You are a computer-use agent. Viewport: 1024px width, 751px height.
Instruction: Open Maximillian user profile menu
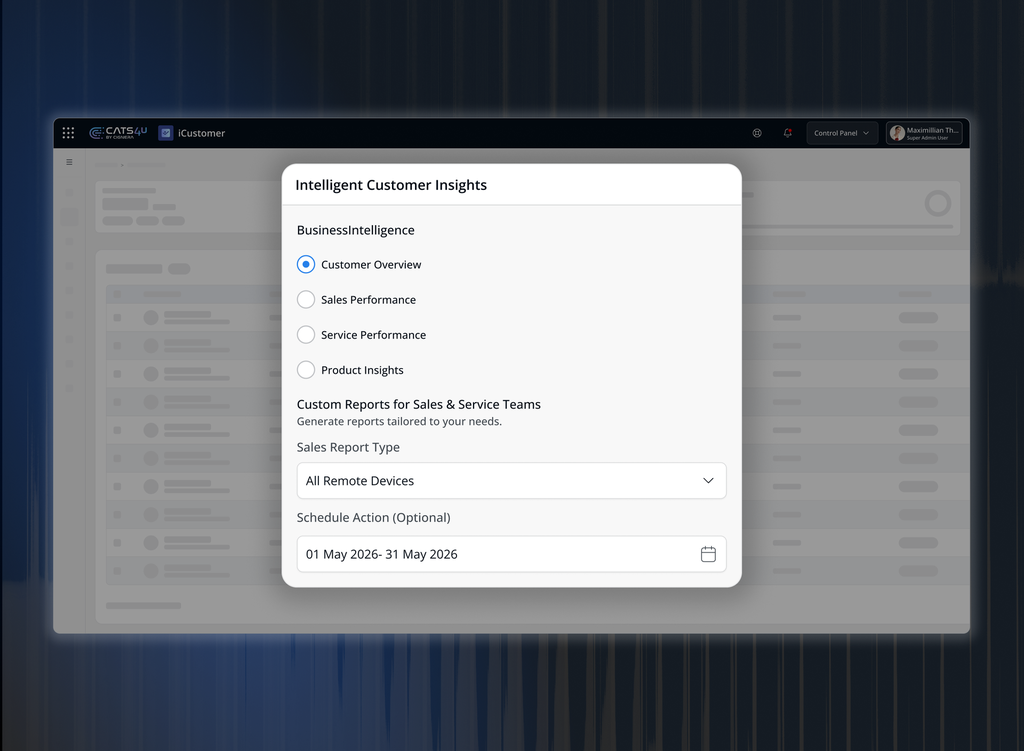[924, 133]
